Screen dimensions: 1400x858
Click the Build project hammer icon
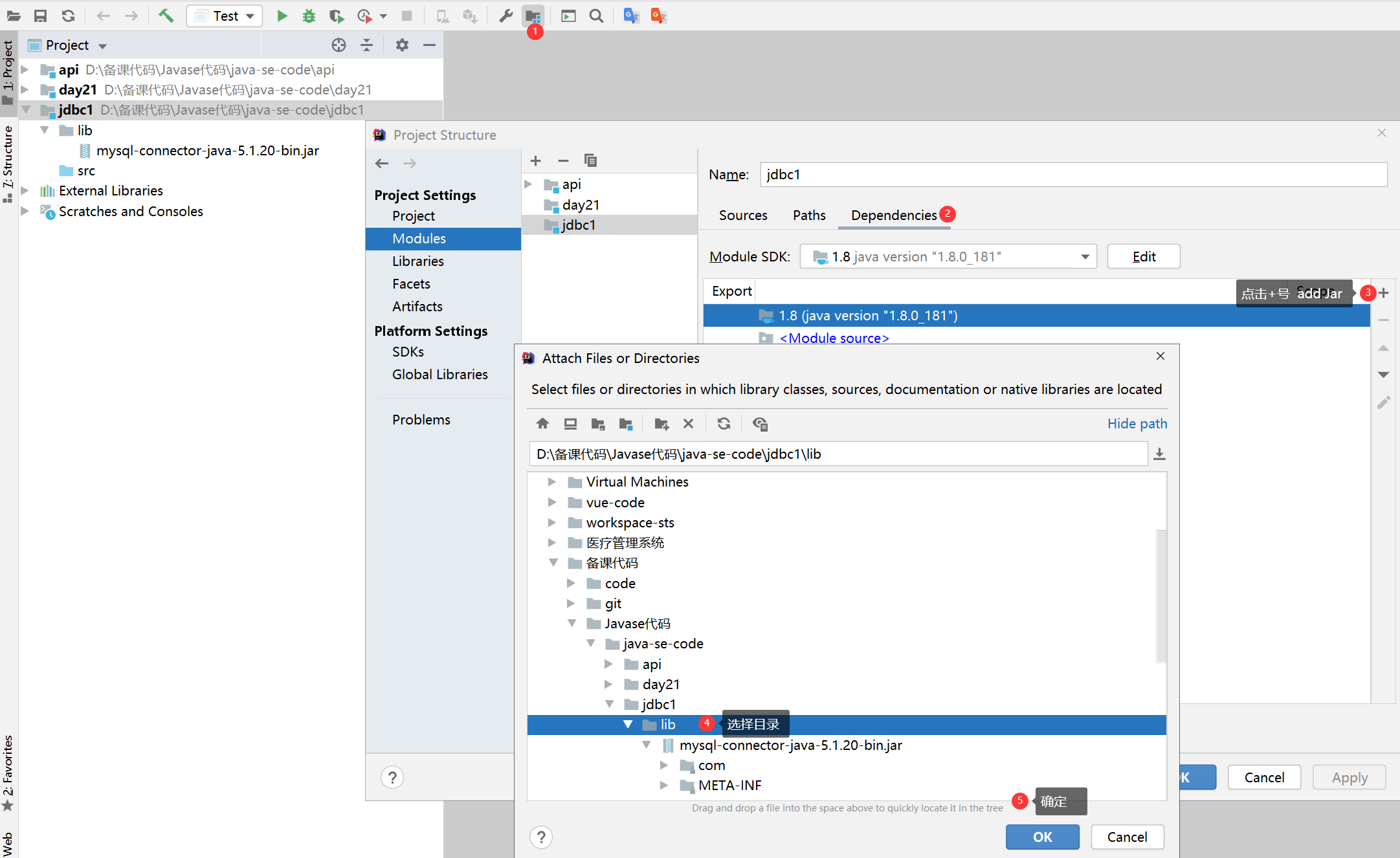[x=166, y=16]
